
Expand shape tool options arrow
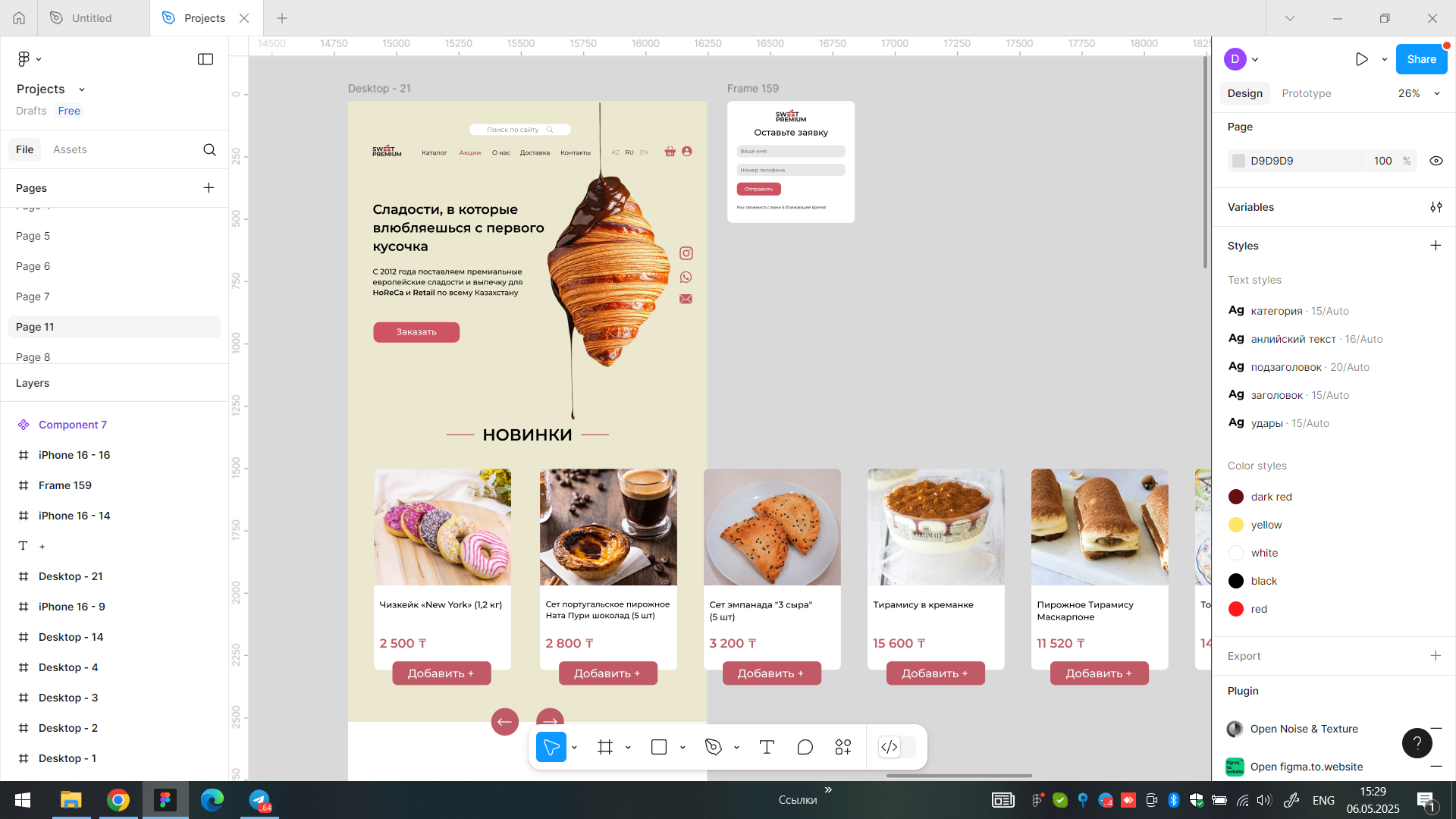(x=682, y=748)
